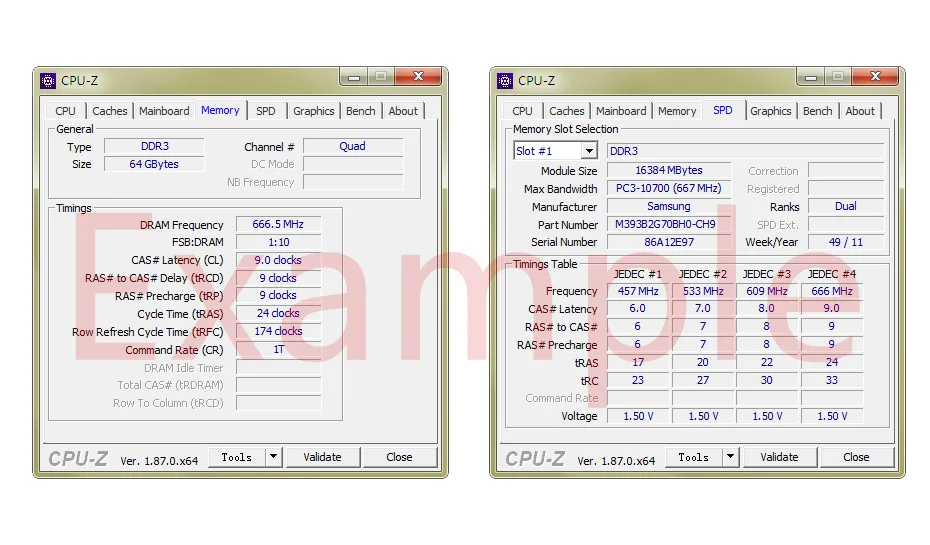Switch to Caches tab in the left window
The image size is (930, 545).
[x=110, y=111]
